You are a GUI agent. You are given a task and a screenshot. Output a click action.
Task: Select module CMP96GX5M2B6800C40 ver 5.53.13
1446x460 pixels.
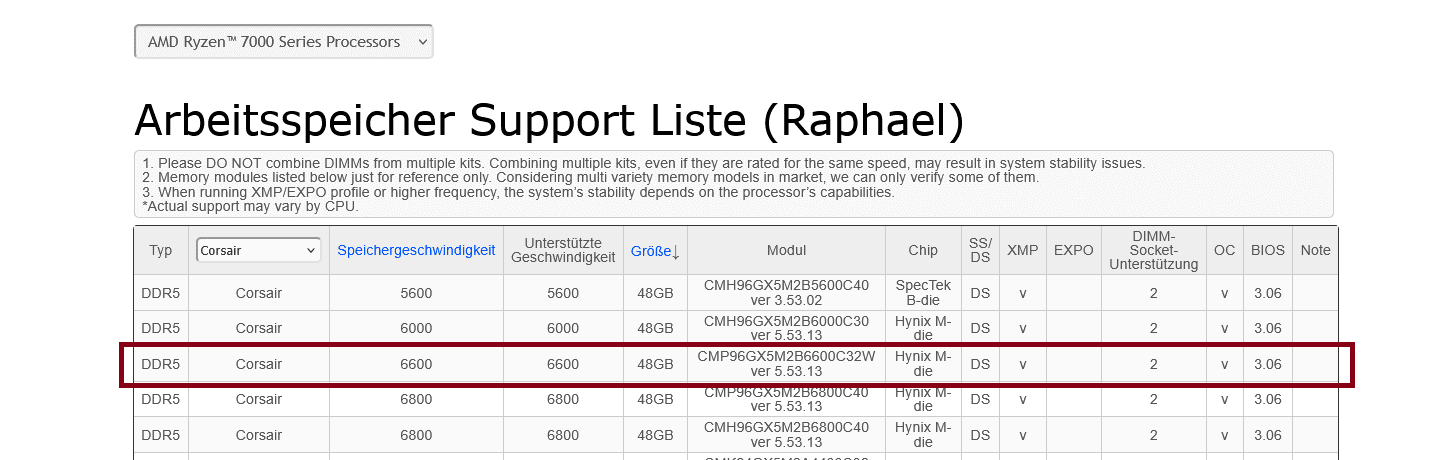point(786,399)
